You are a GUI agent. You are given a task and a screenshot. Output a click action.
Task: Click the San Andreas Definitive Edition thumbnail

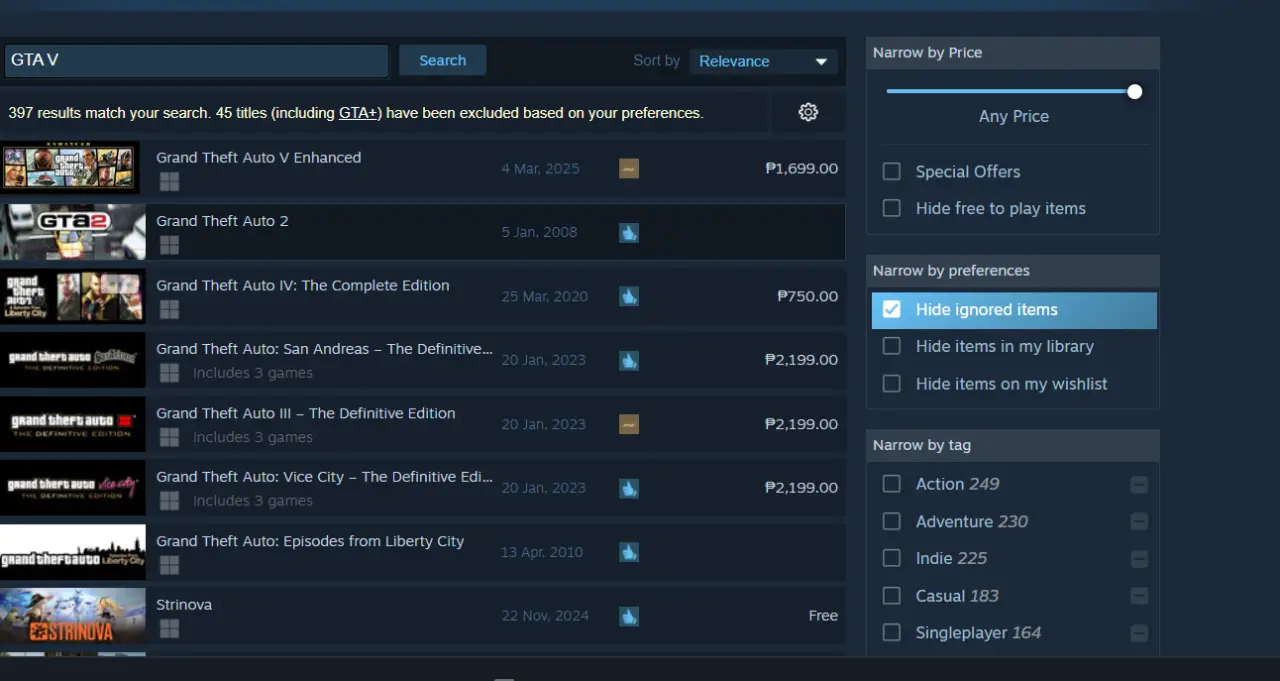coord(72,360)
